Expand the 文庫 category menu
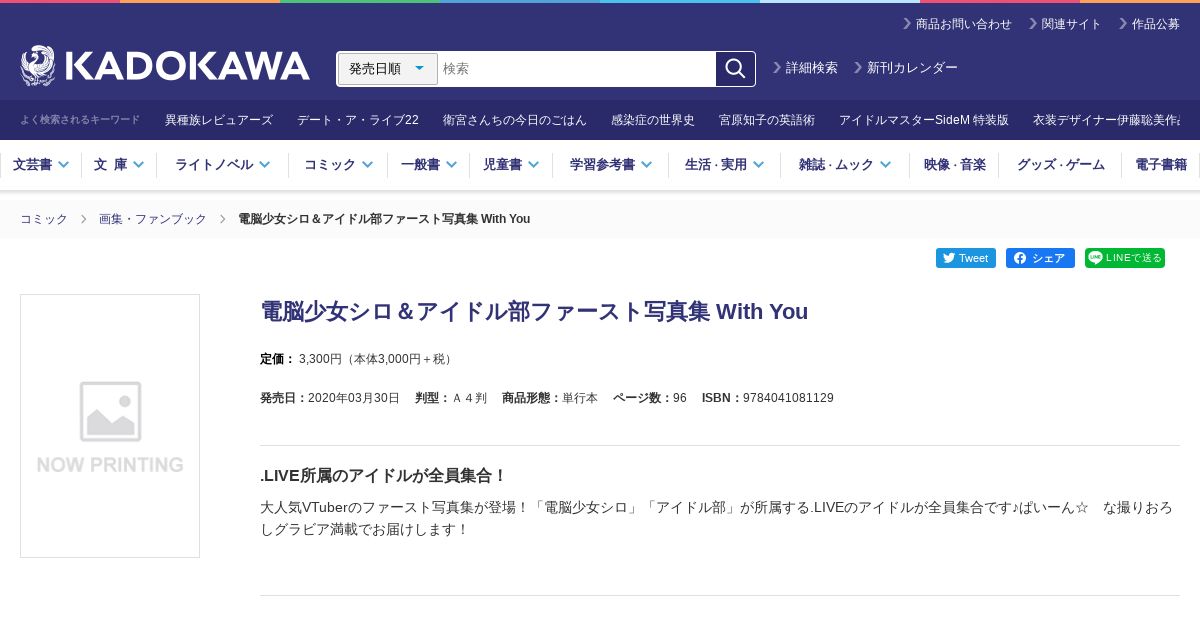This screenshot has width=1200, height=630. (x=119, y=165)
